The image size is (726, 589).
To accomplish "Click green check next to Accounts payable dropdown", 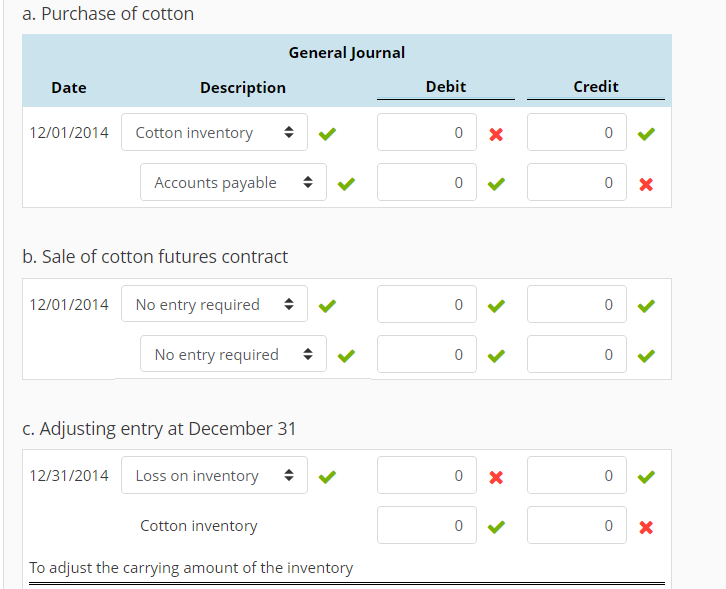I will pos(346,184).
